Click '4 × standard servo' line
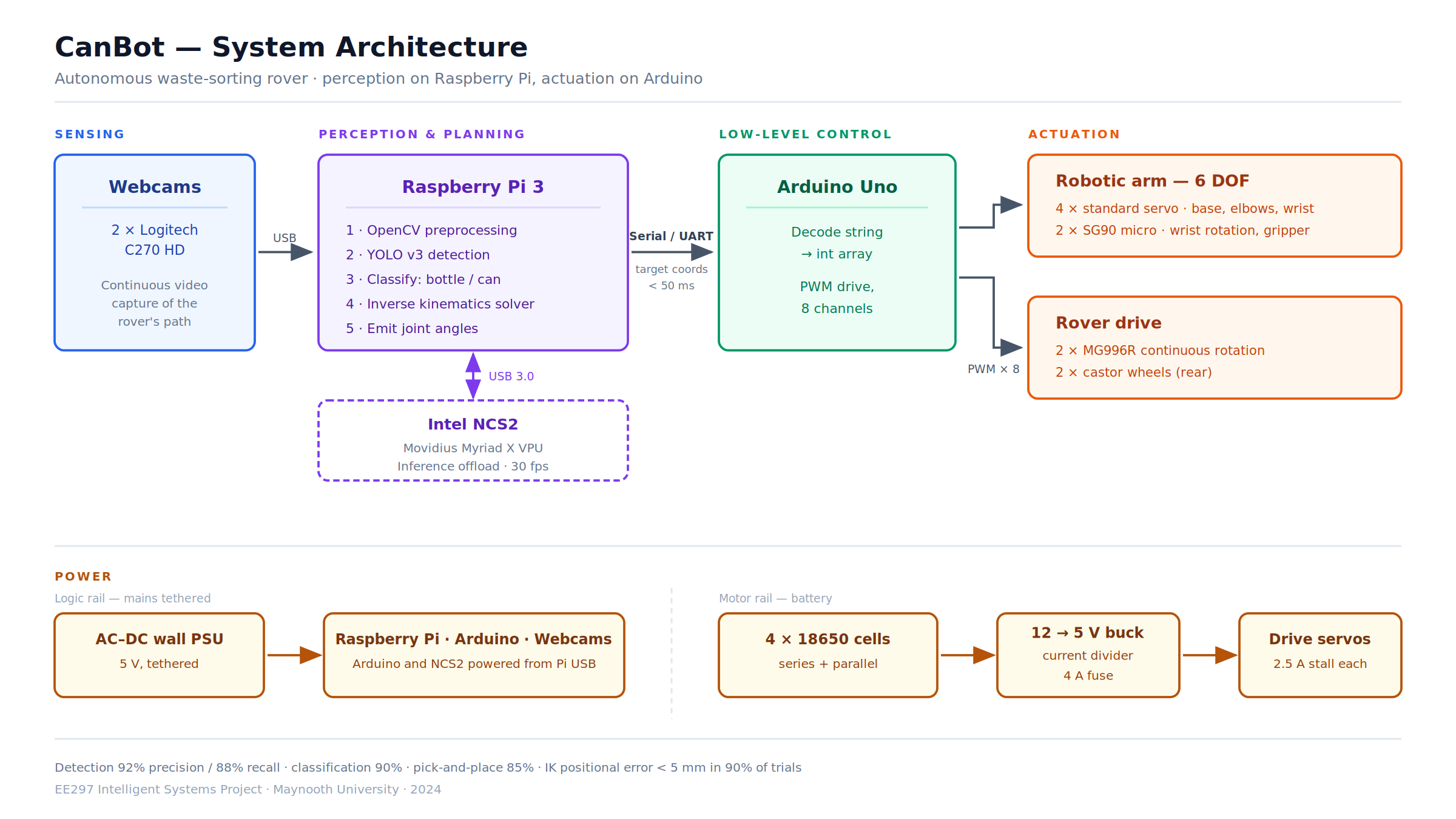The image size is (1456, 819). click(1185, 209)
